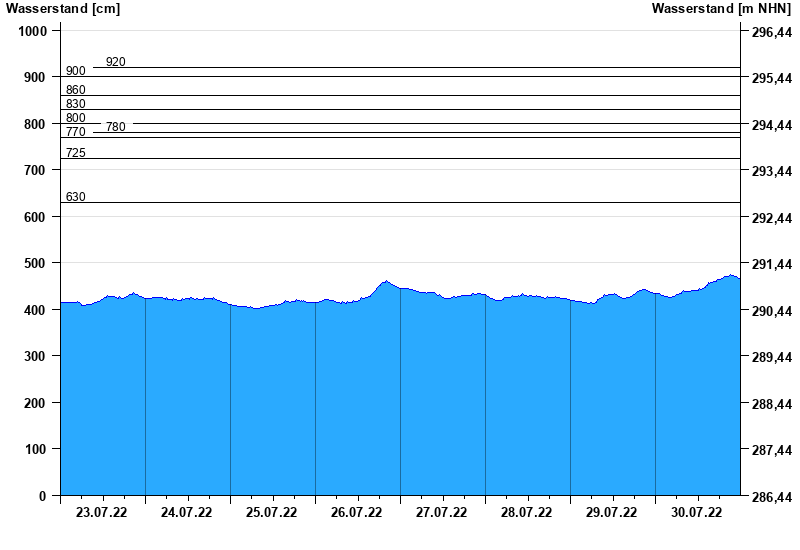Click the 24.07.22 date label
Viewport: 800px width, 550px height.
(186, 512)
